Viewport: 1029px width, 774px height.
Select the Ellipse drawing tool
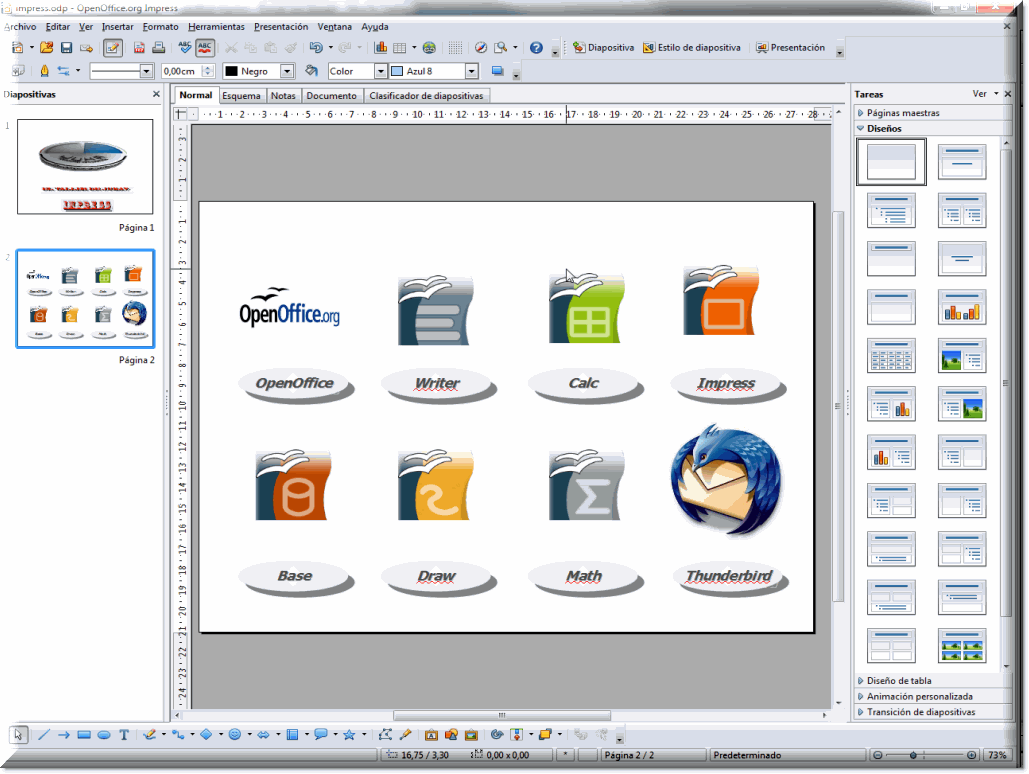pos(104,735)
